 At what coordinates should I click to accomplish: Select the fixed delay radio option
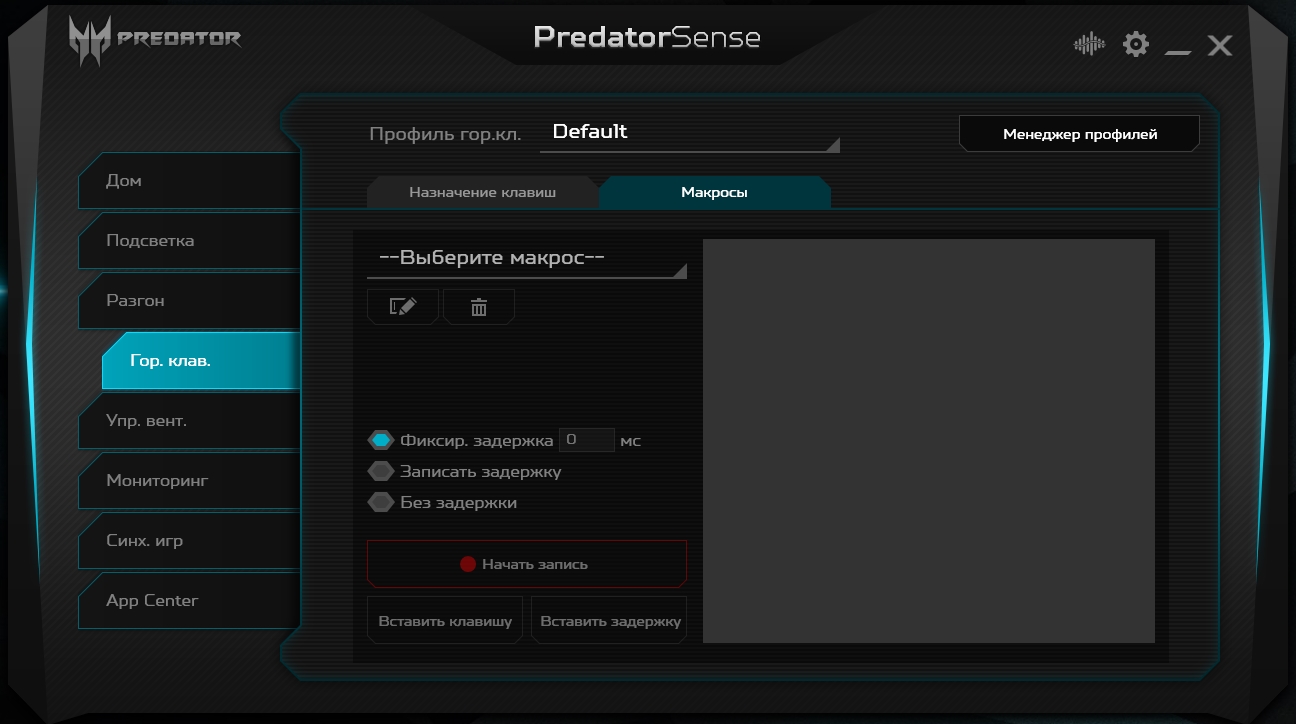[x=381, y=440]
